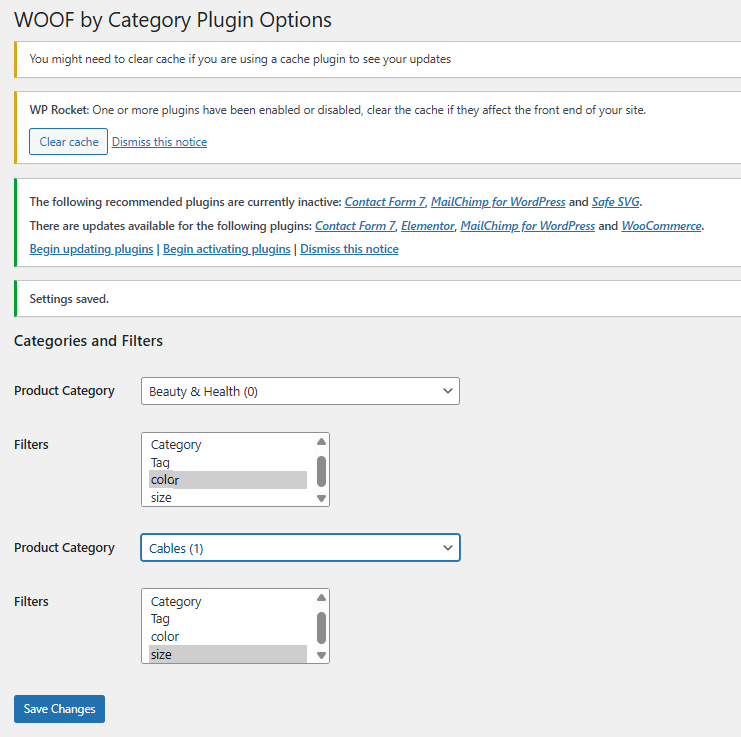Screen dimensions: 741x737
Task: Open the Cables (1) category dropdown
Action: (x=300, y=548)
